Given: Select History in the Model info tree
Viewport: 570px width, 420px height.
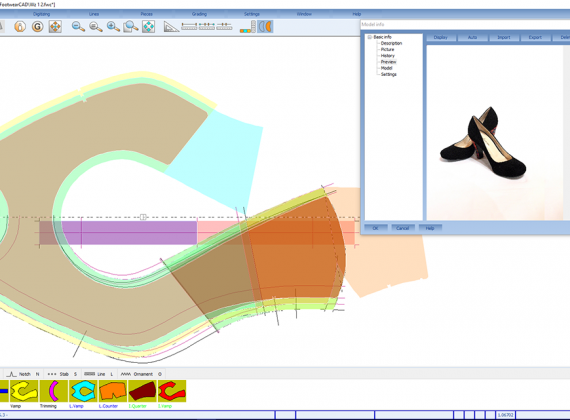Looking at the screenshot, I should pyautogui.click(x=388, y=56).
